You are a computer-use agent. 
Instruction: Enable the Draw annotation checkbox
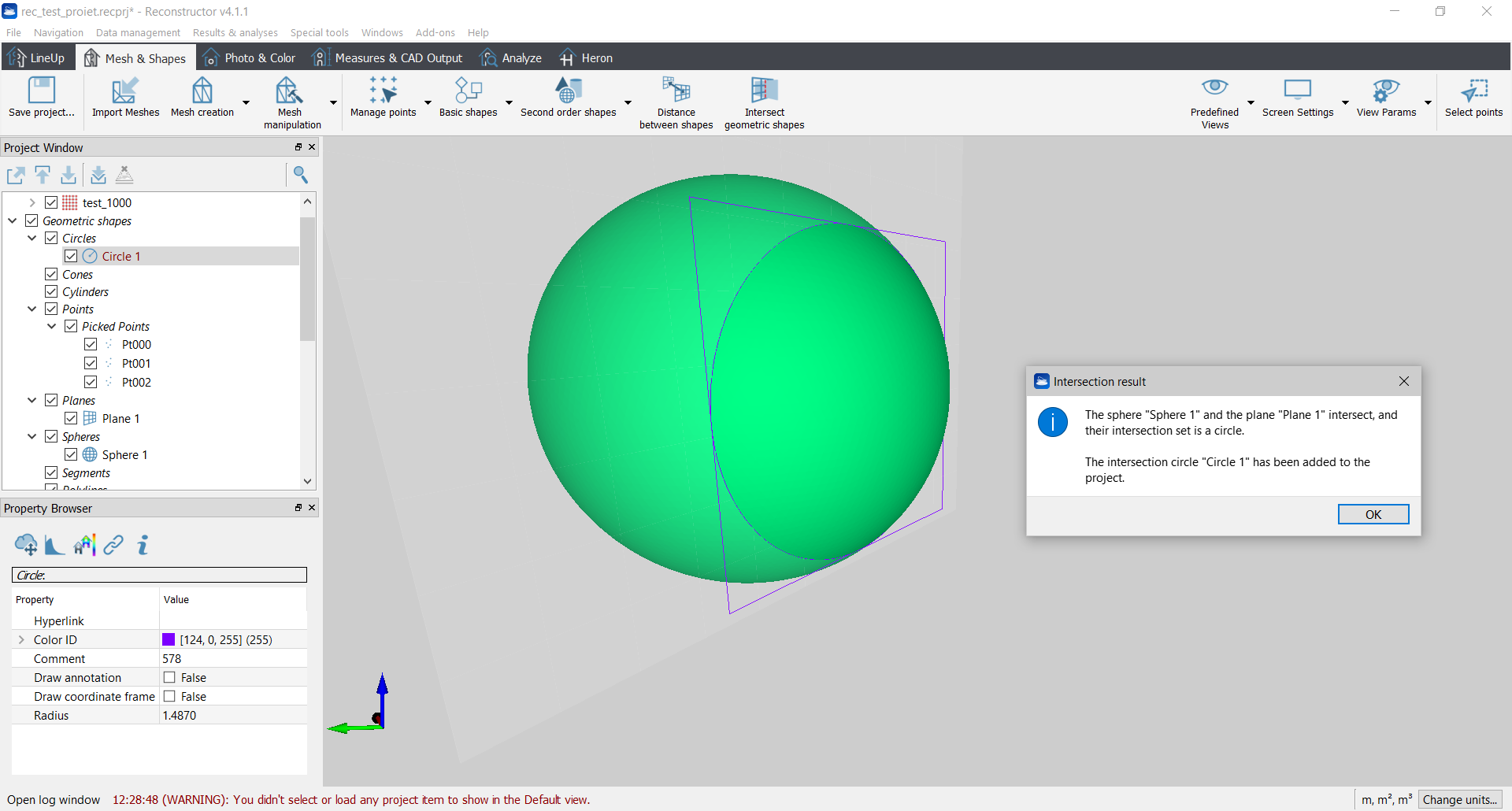pos(169,677)
